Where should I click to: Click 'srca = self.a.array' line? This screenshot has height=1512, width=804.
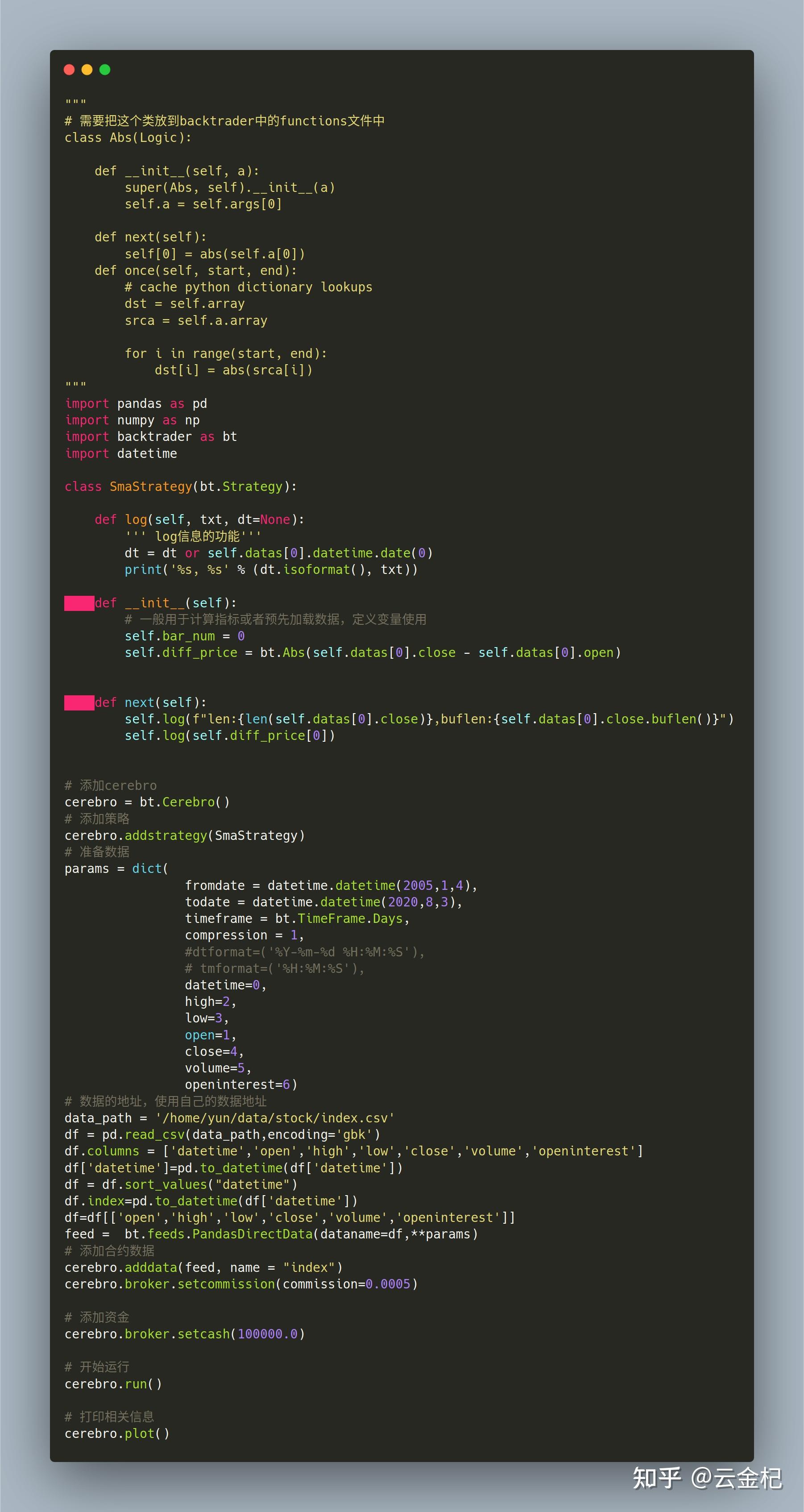[196, 320]
